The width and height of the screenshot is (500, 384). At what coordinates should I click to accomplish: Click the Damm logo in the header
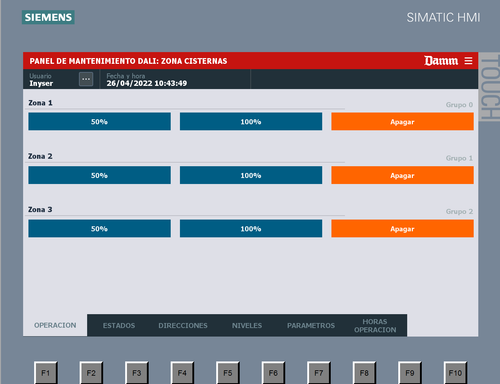click(441, 61)
